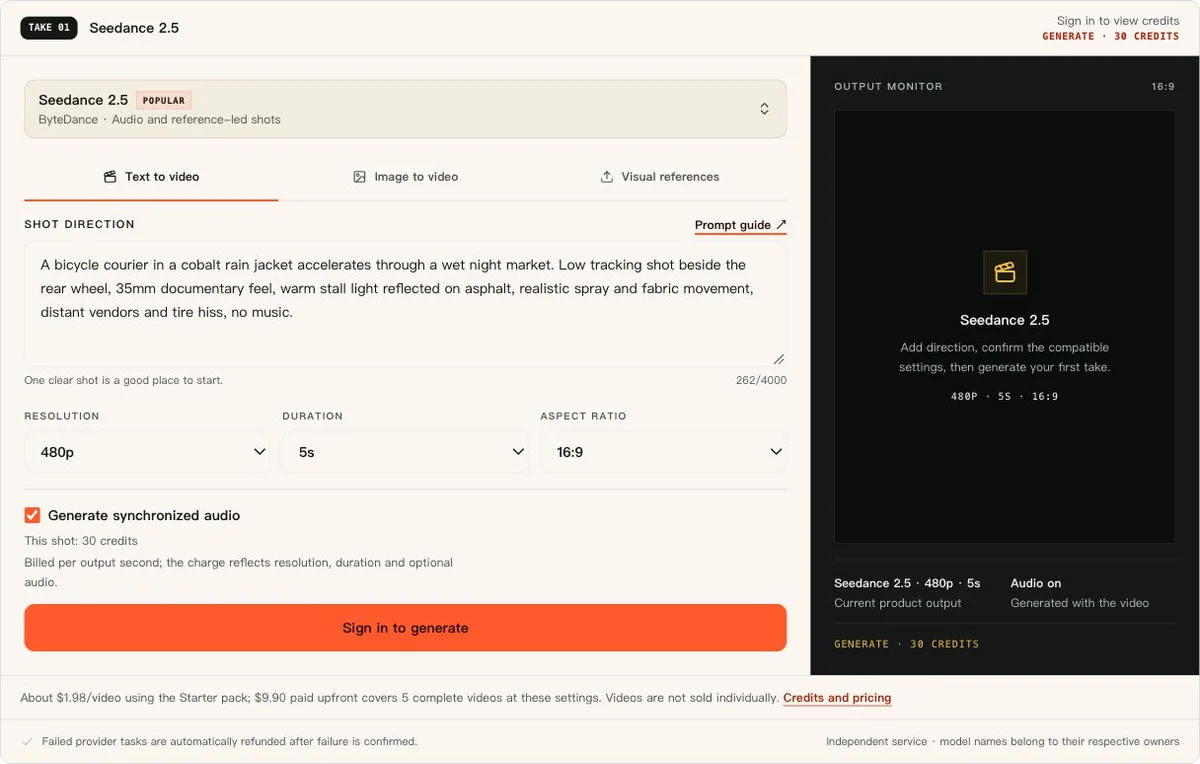1200x764 pixels.
Task: Click 'Independent service' footer disclaimer
Action: (1003, 742)
